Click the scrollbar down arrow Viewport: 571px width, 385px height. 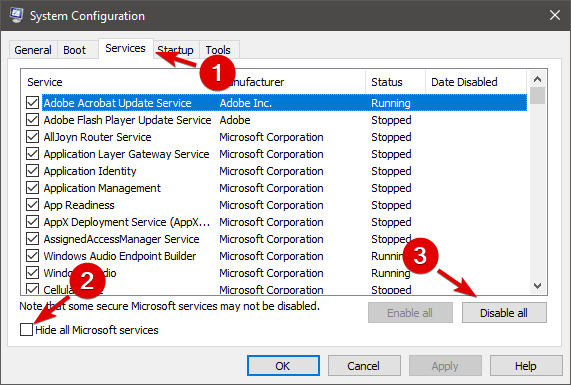point(537,286)
